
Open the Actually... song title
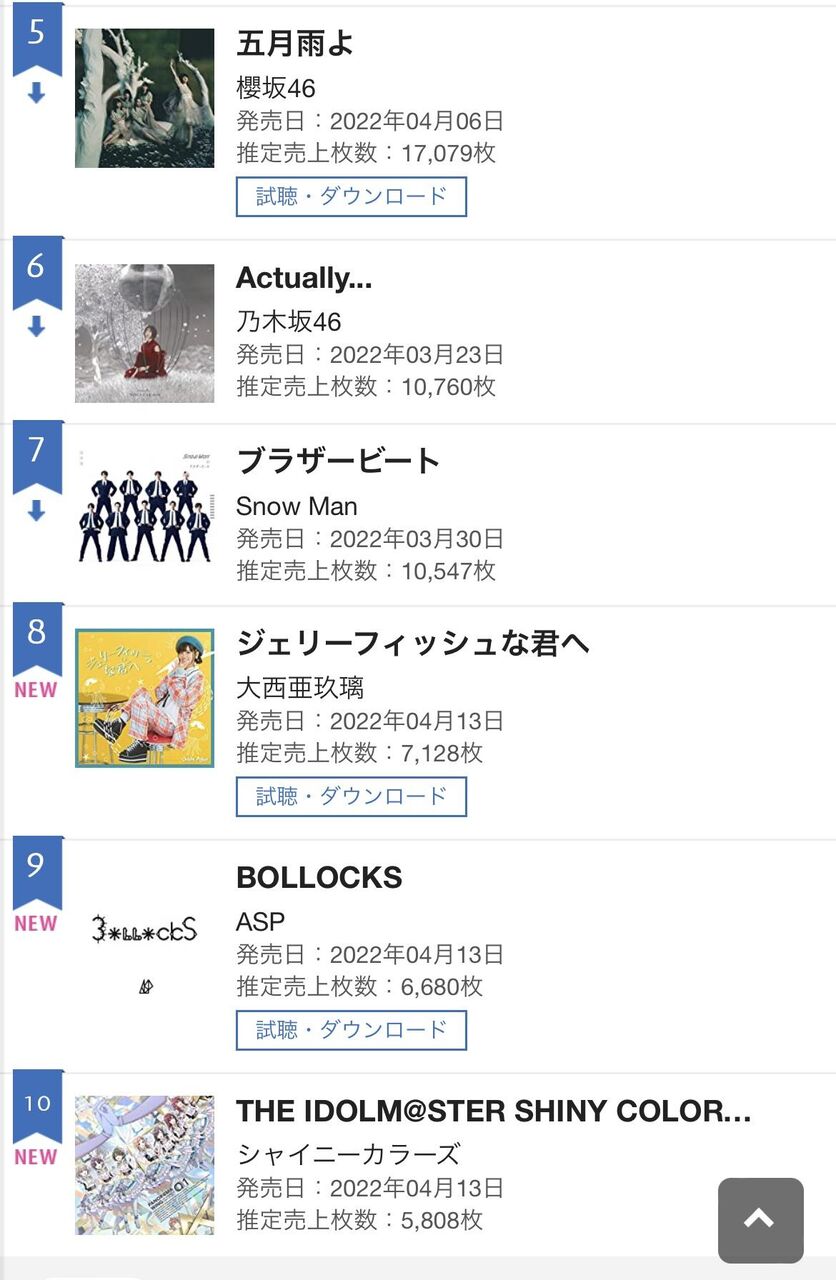tap(304, 278)
